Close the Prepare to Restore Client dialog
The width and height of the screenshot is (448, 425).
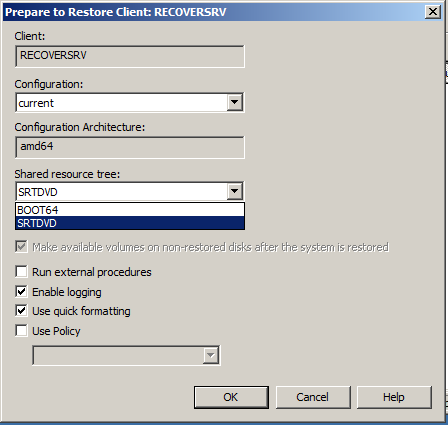tap(433, 12)
